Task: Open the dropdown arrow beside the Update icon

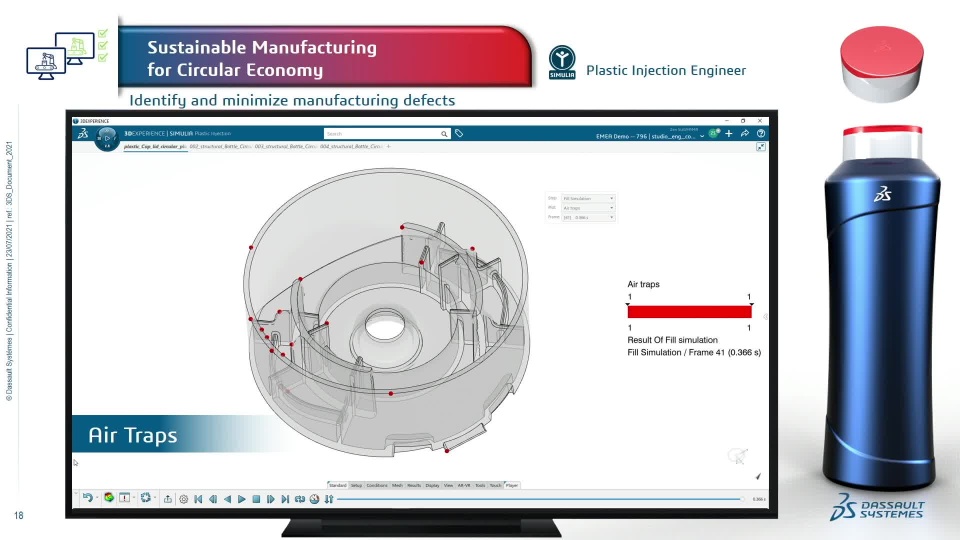Action: point(154,498)
